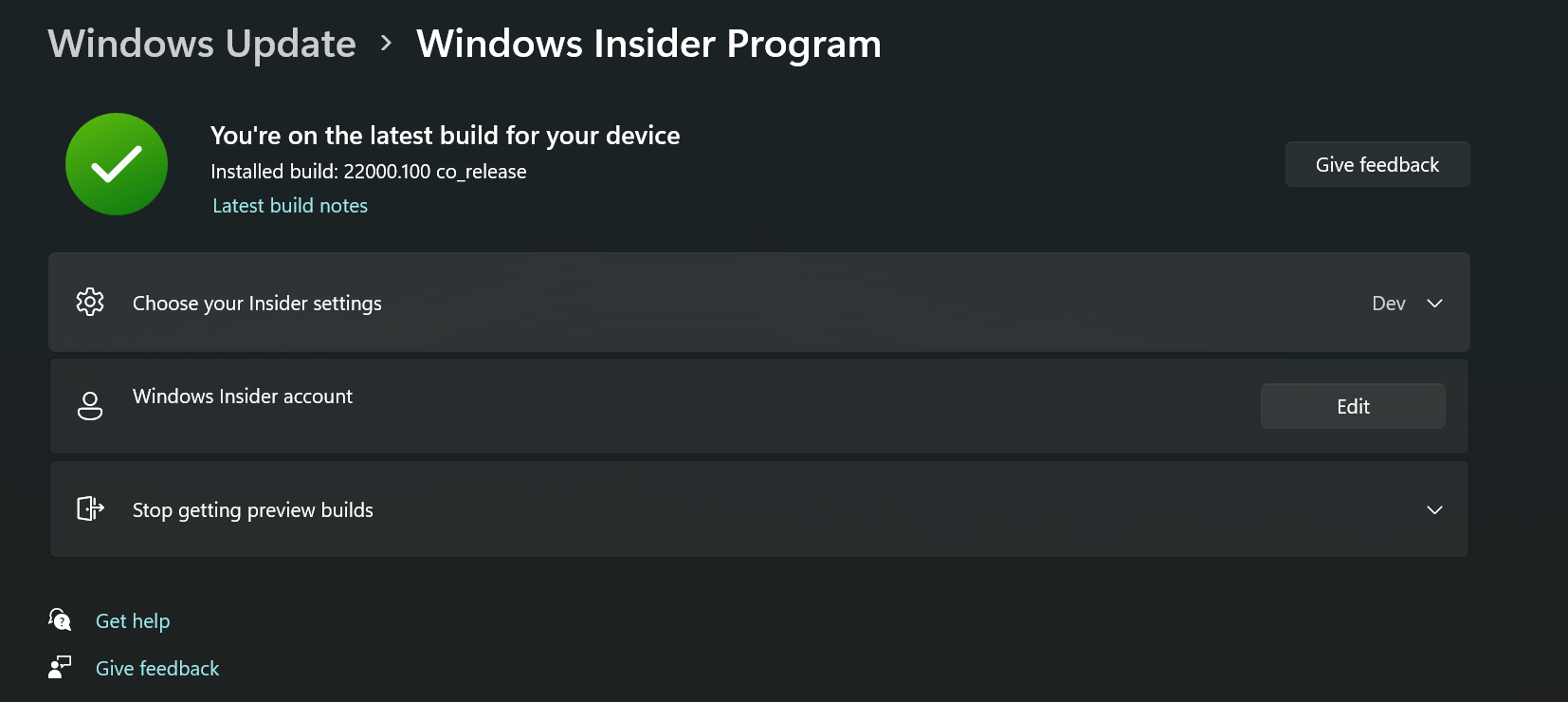Go back to Windows Update breadcrumb
Image resolution: width=1568 pixels, height=702 pixels.
pos(202,44)
